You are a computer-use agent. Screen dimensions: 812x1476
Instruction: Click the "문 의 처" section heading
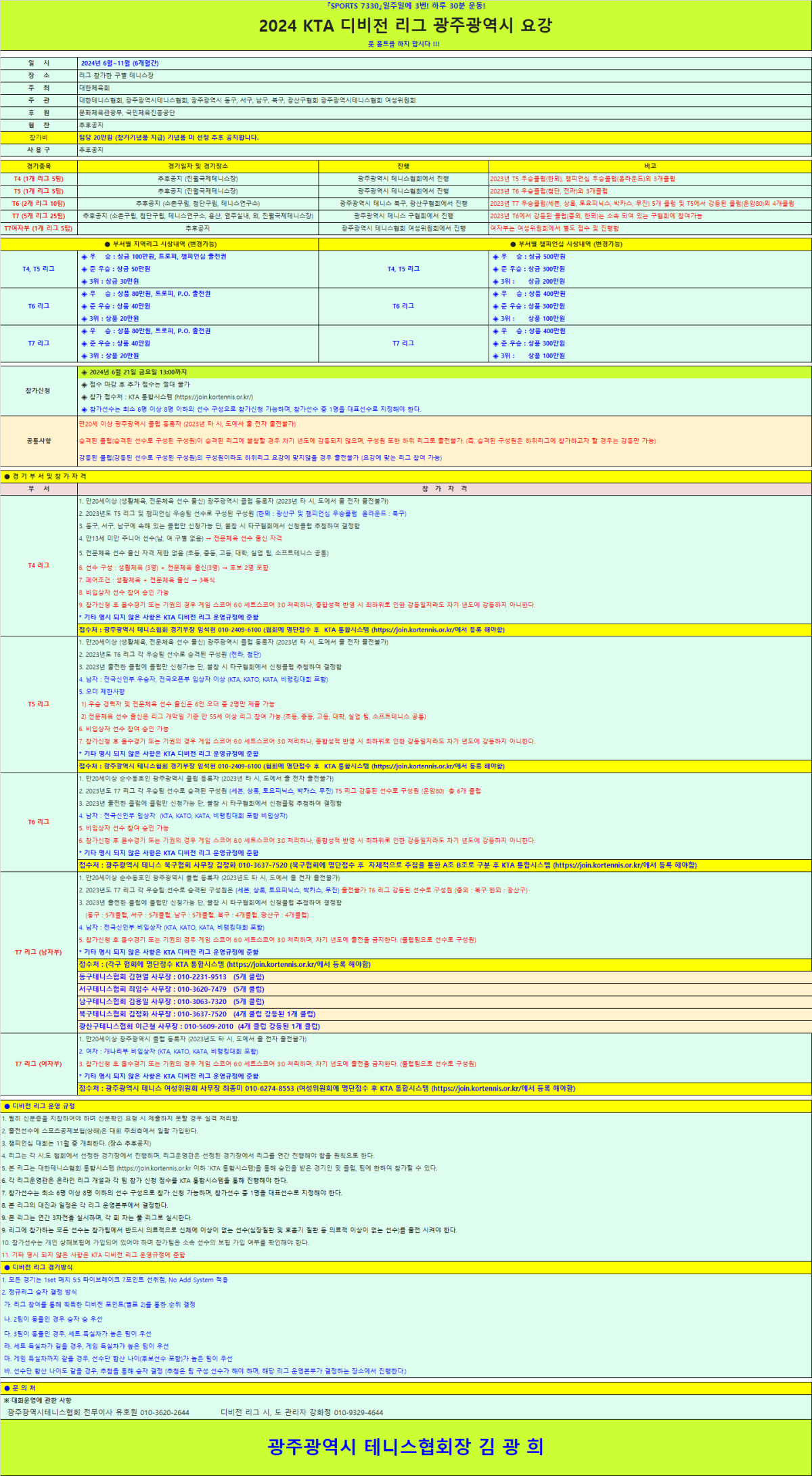point(20,1388)
